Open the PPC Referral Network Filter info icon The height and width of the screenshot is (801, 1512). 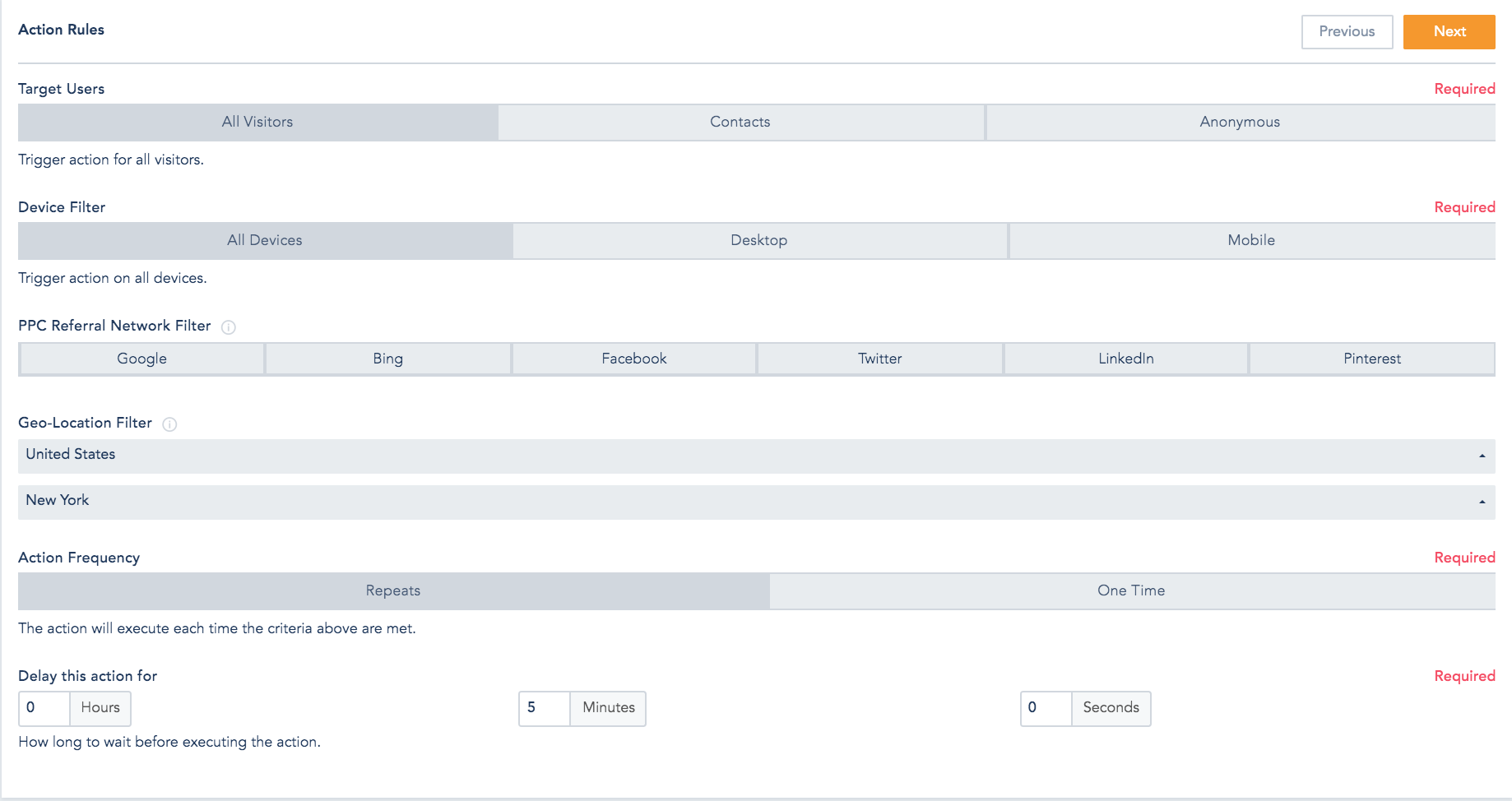(x=229, y=327)
